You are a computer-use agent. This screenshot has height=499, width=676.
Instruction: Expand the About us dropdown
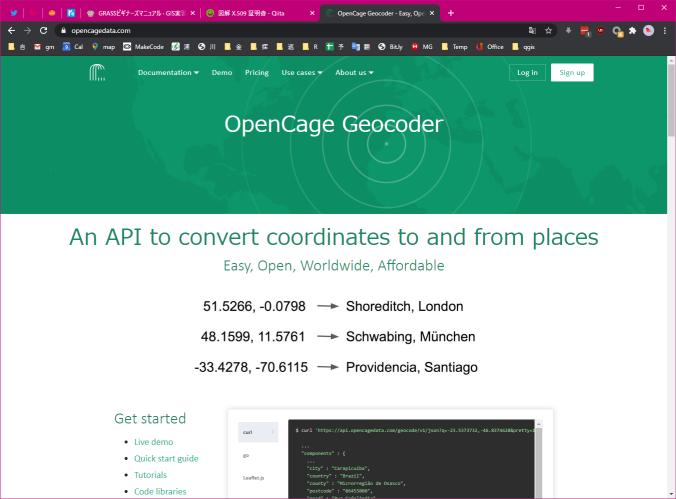[354, 73]
